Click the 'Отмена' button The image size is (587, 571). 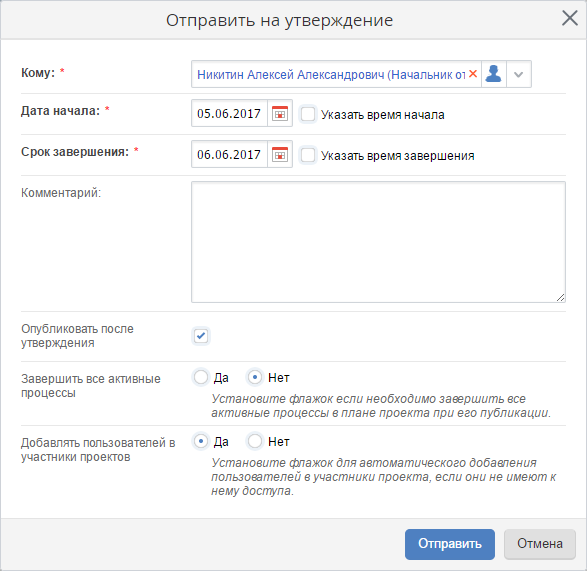pyautogui.click(x=539, y=544)
